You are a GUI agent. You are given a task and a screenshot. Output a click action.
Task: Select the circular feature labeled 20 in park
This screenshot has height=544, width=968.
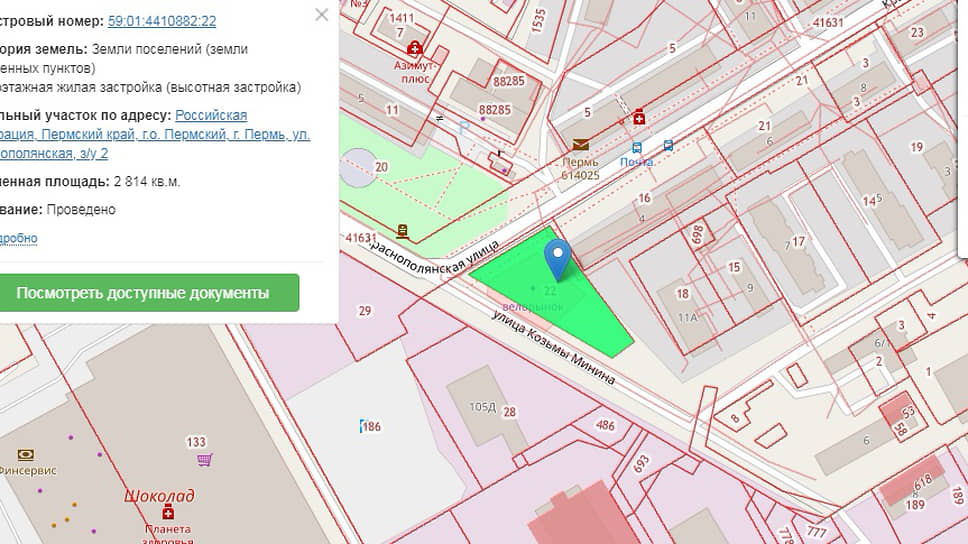pyautogui.click(x=358, y=168)
